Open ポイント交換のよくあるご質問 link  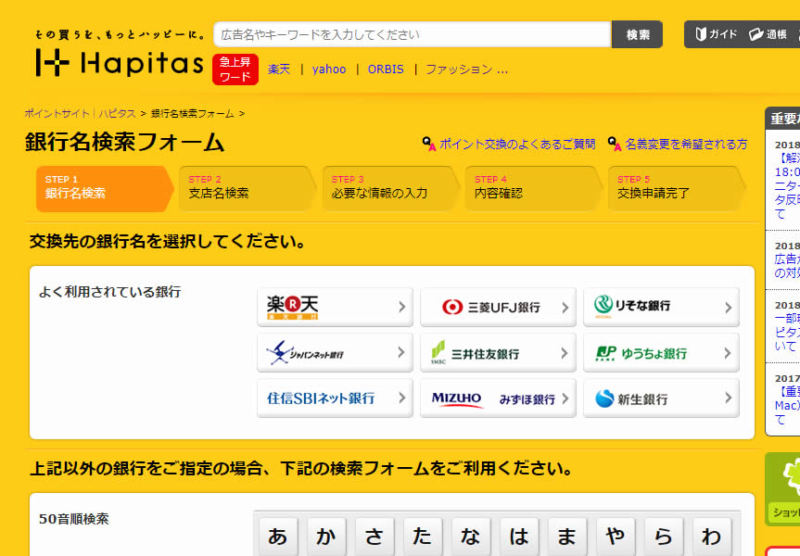coord(516,144)
